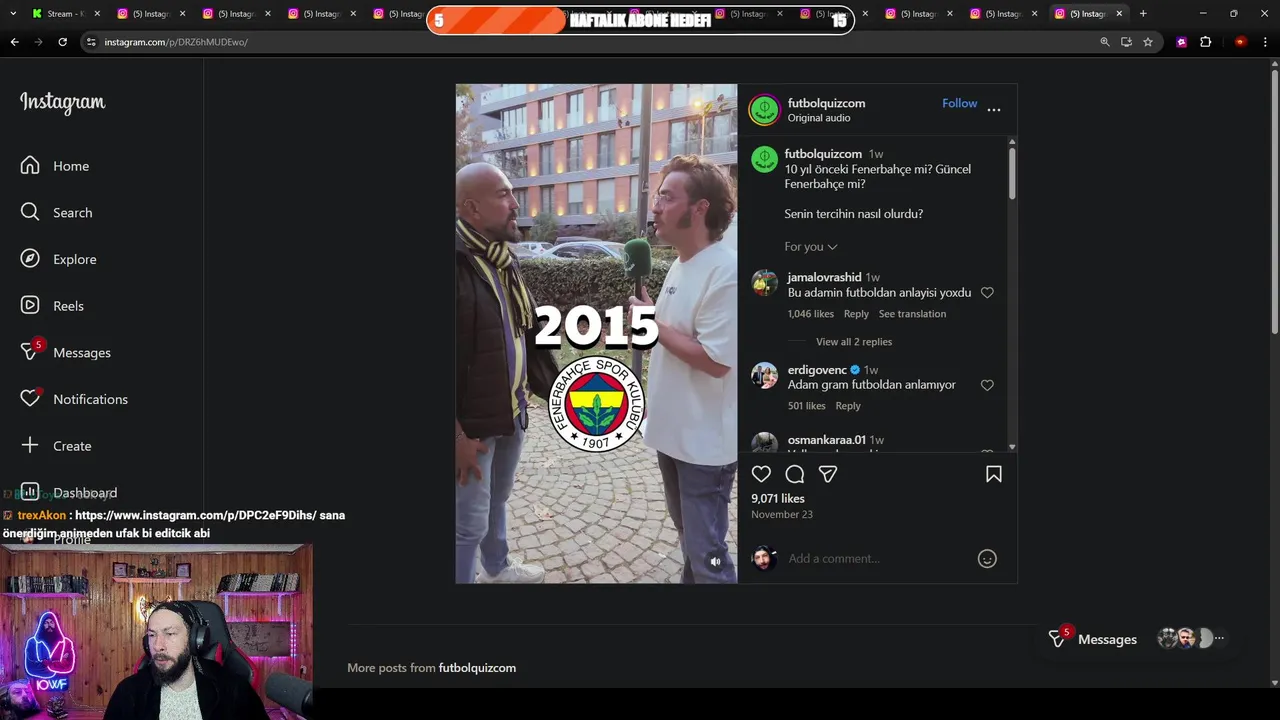1280x720 pixels.
Task: Open the 1,046 likes list
Action: (x=810, y=314)
